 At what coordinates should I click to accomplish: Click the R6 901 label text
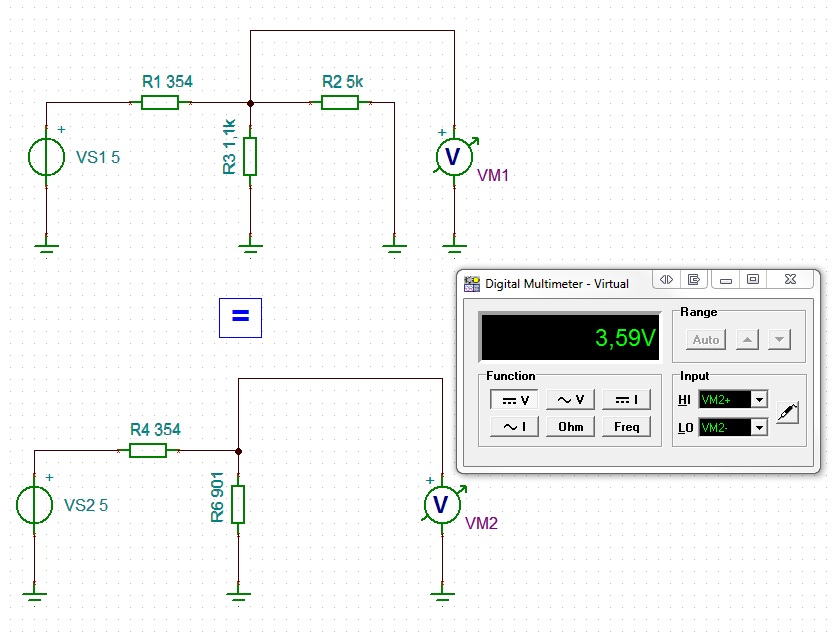(x=217, y=497)
